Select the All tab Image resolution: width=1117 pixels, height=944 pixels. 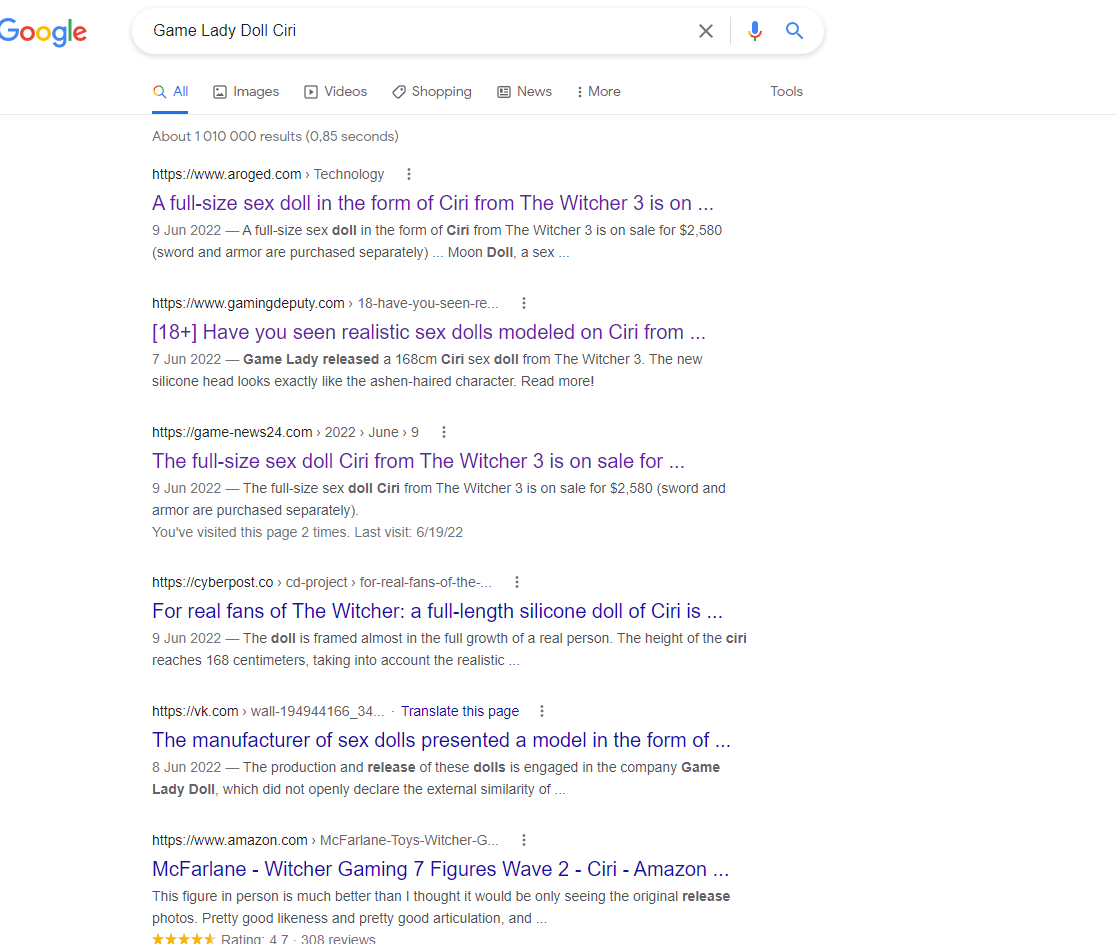pos(170,92)
